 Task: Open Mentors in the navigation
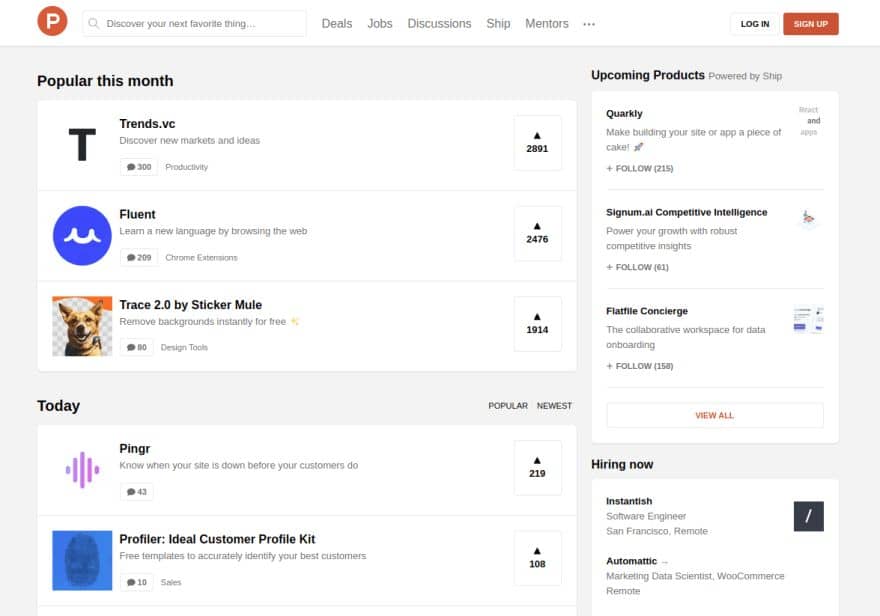547,24
